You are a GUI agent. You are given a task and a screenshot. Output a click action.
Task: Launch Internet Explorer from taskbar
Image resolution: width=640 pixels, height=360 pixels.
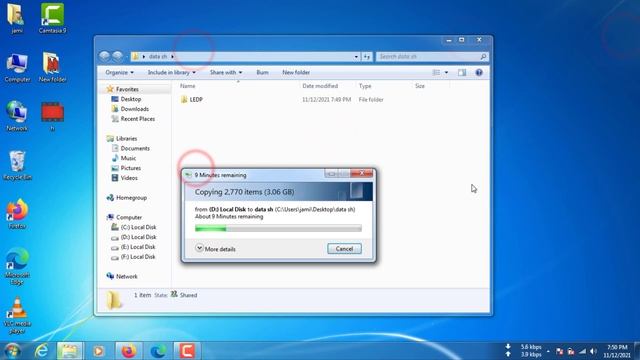click(41, 351)
